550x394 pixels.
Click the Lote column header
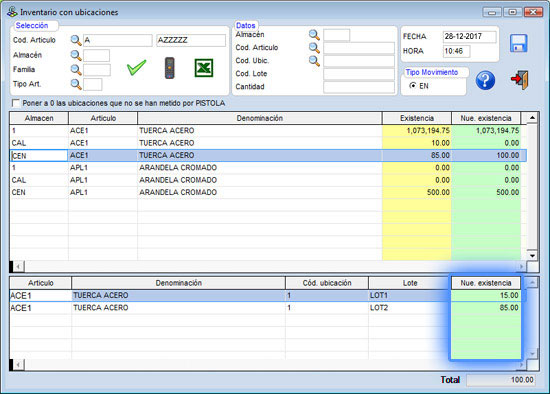(409, 283)
